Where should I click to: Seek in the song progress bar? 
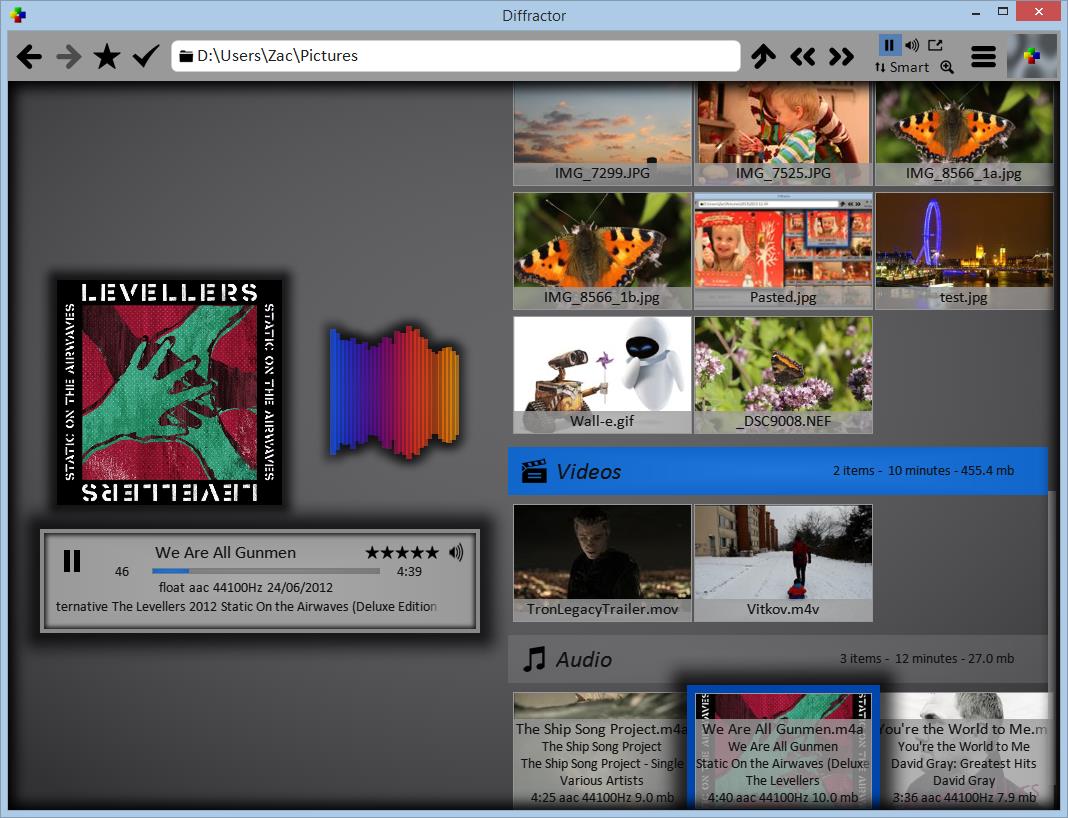pos(266,571)
